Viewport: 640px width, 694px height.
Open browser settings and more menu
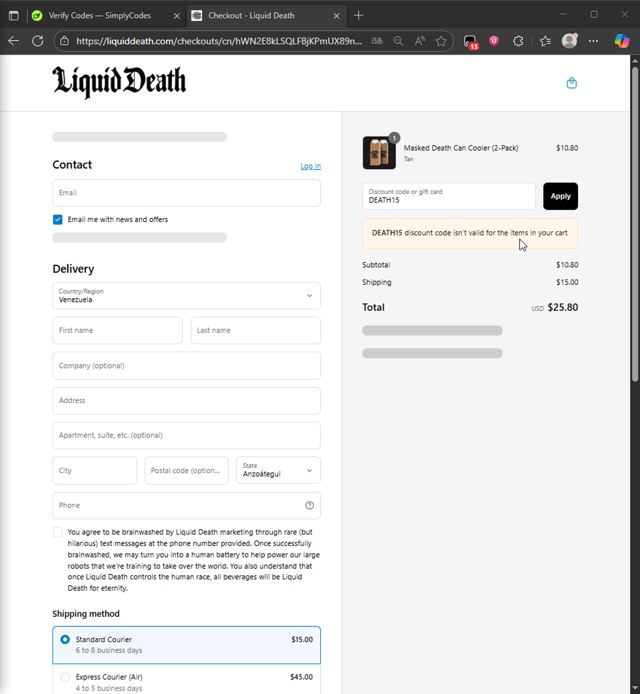coord(594,41)
